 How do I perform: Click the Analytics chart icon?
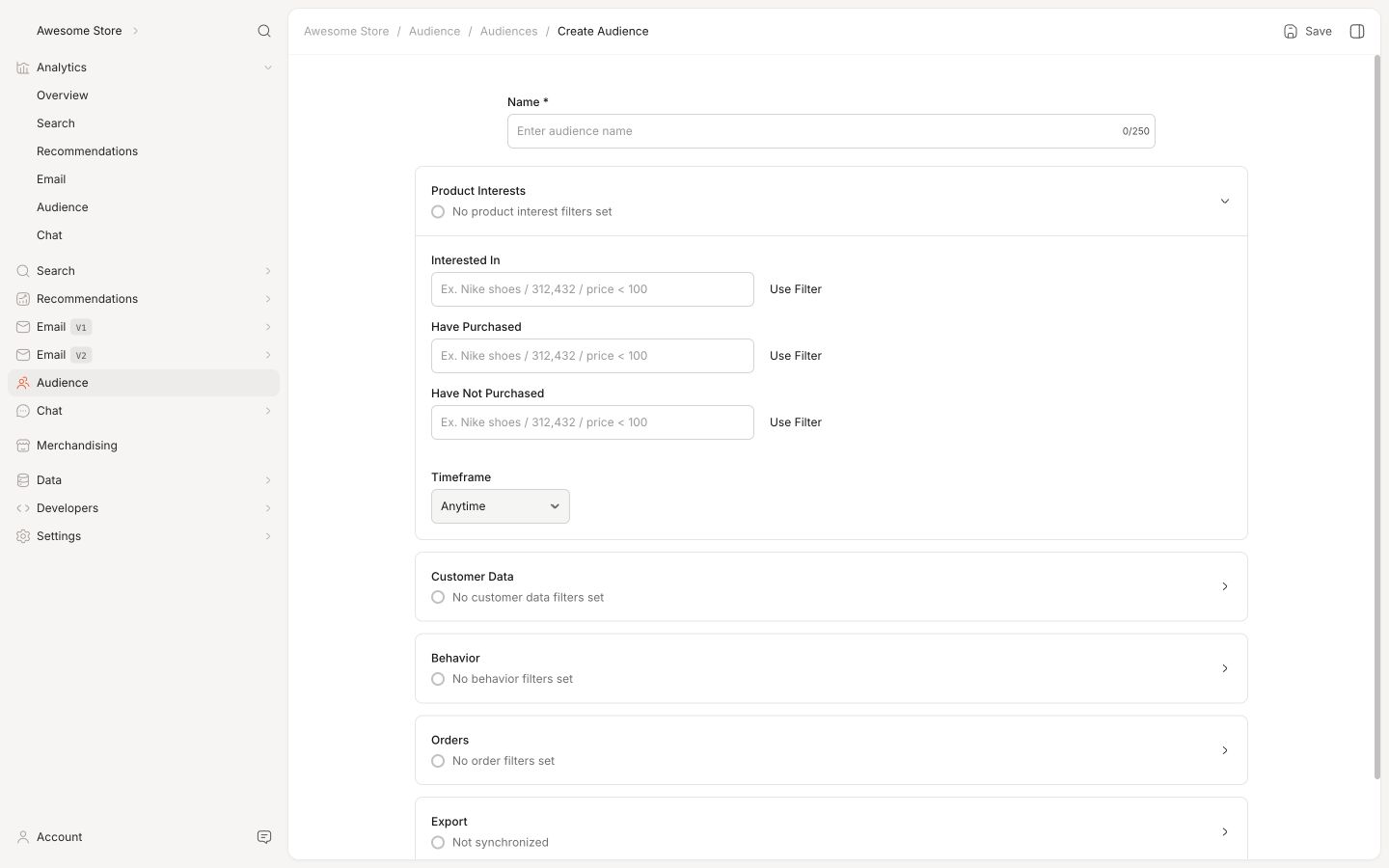23,68
